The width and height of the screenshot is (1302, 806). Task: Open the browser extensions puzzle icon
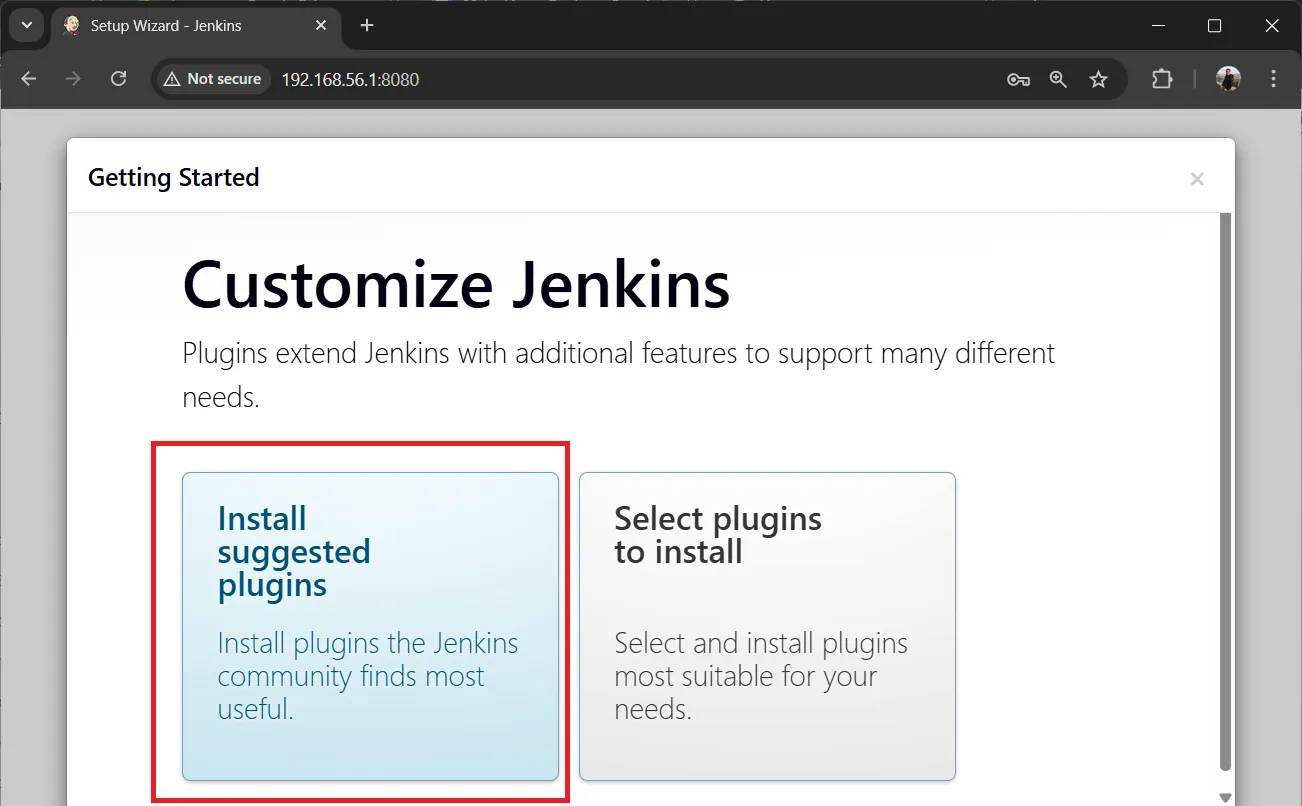point(1161,78)
